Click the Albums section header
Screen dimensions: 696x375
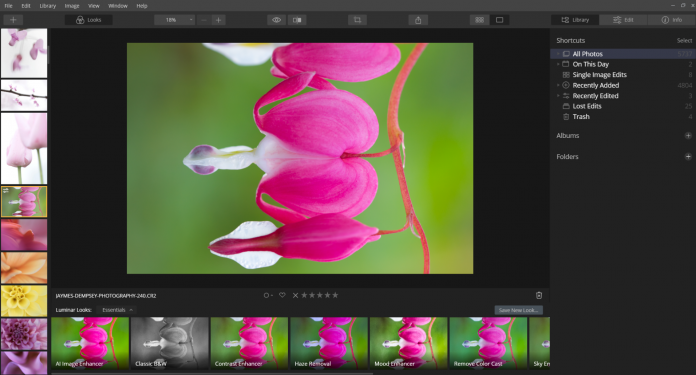pos(568,136)
